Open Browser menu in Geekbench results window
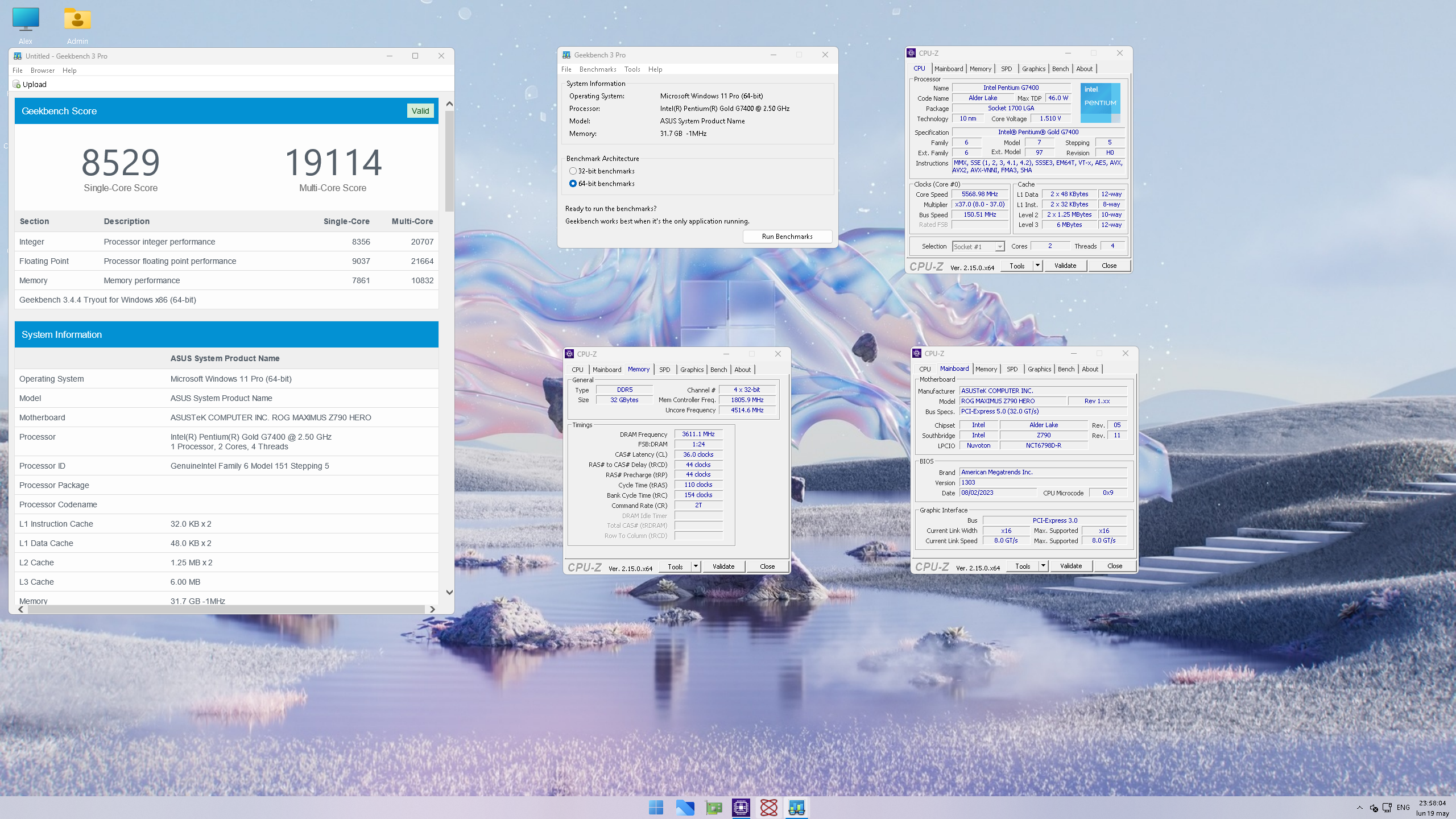 point(43,71)
